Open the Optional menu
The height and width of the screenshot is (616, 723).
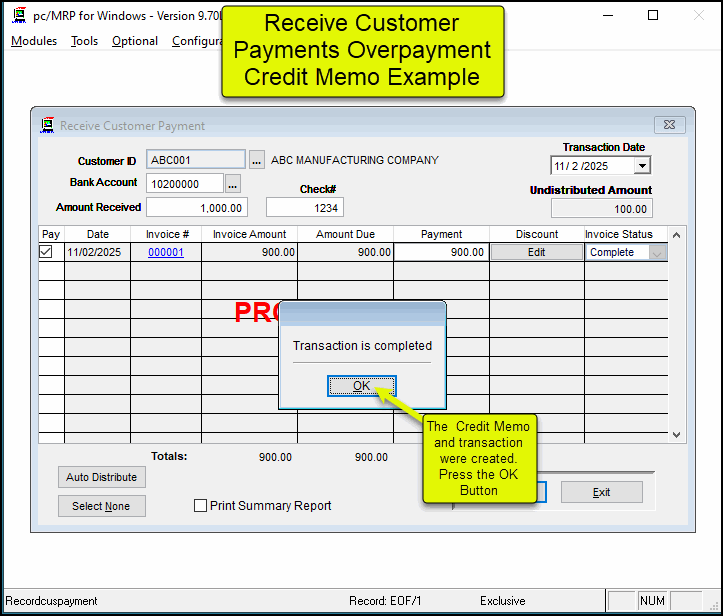click(135, 41)
